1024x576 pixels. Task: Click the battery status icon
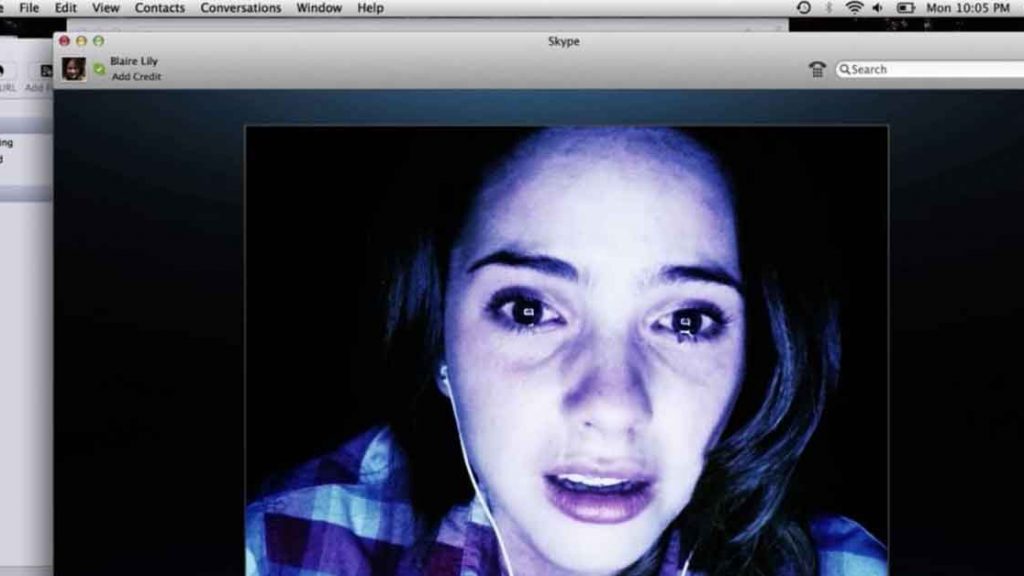[905, 8]
